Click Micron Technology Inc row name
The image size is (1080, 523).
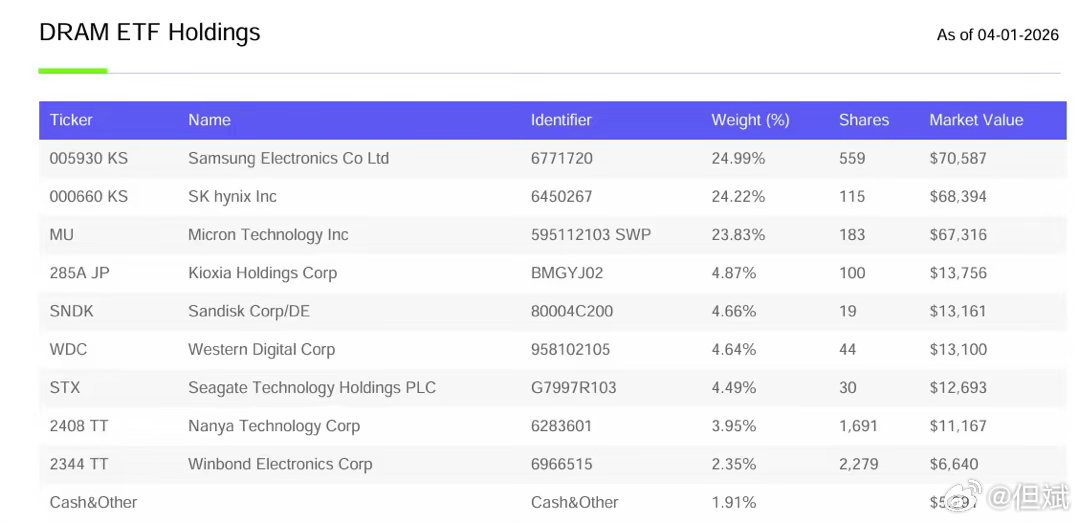[x=268, y=235]
